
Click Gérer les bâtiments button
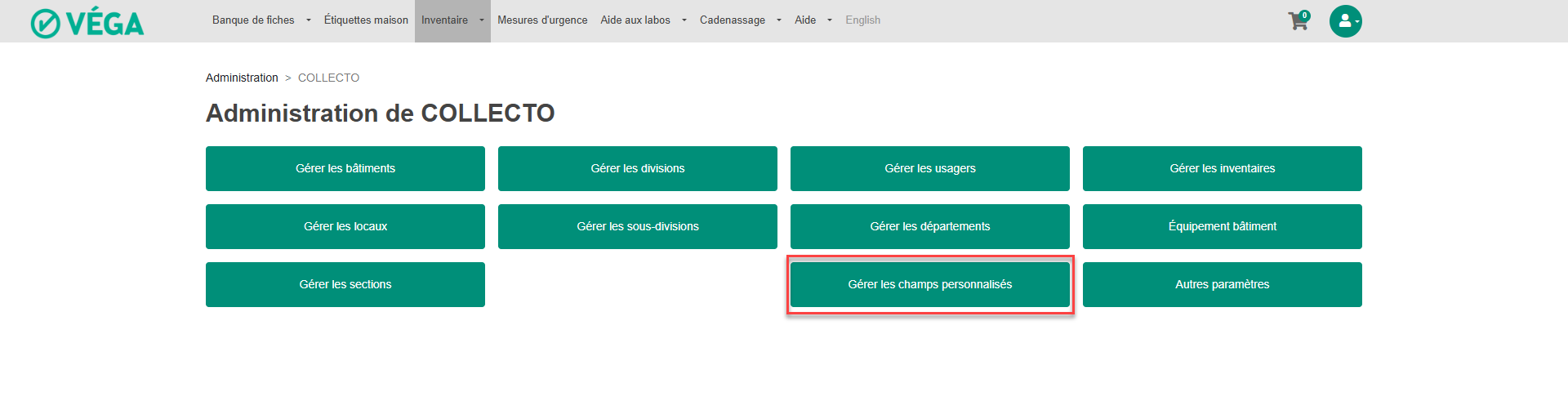coord(345,168)
